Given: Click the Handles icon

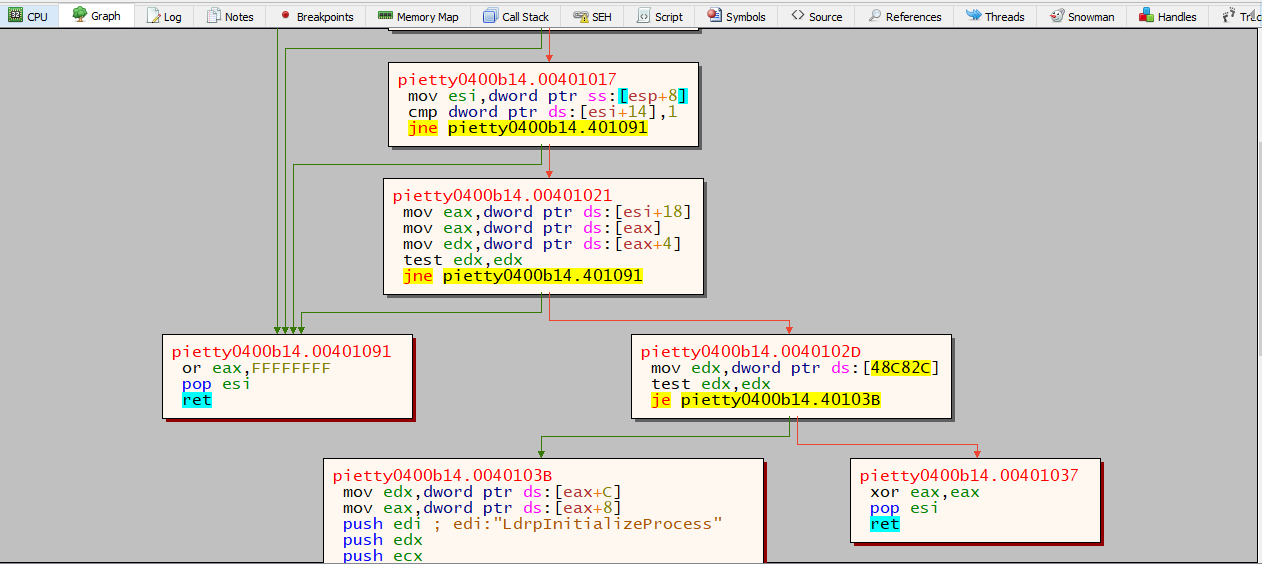Looking at the screenshot, I should pos(1146,16).
